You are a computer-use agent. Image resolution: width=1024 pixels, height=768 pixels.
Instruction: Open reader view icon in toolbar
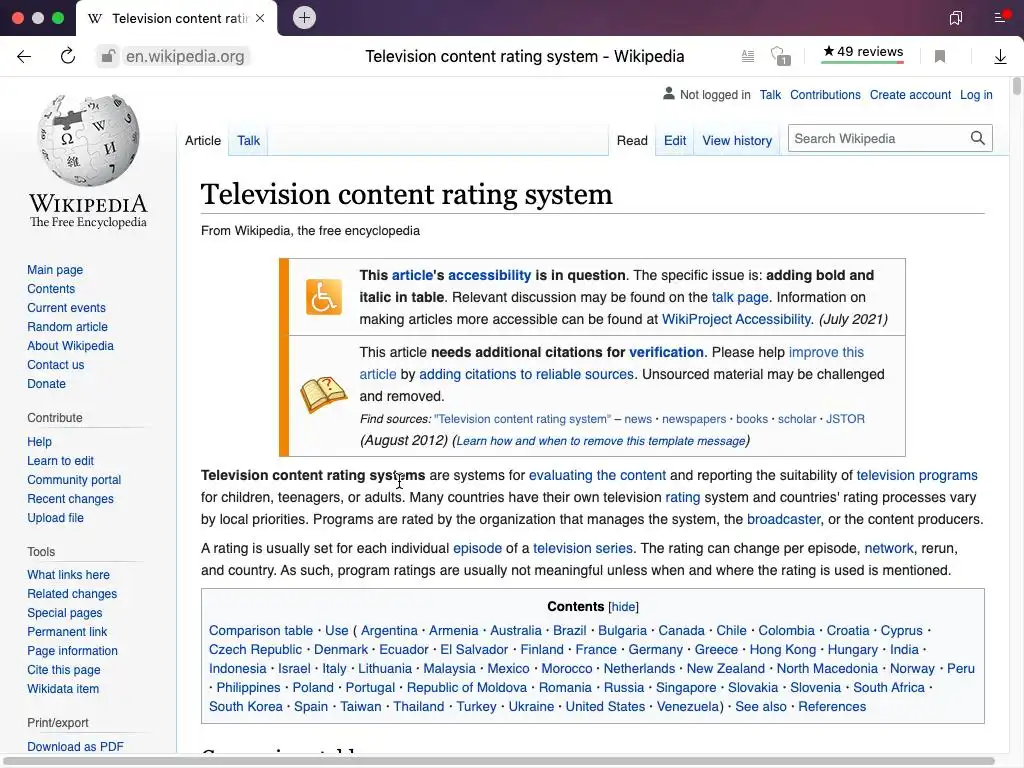[748, 57]
